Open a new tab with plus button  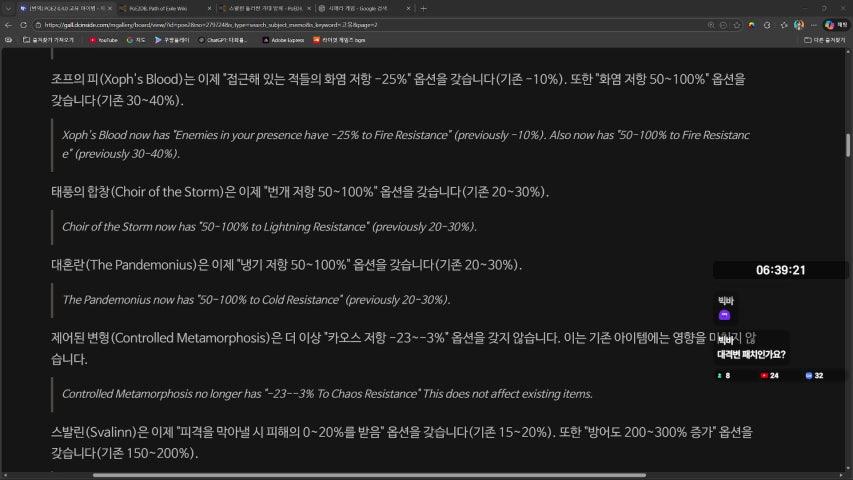coord(423,8)
